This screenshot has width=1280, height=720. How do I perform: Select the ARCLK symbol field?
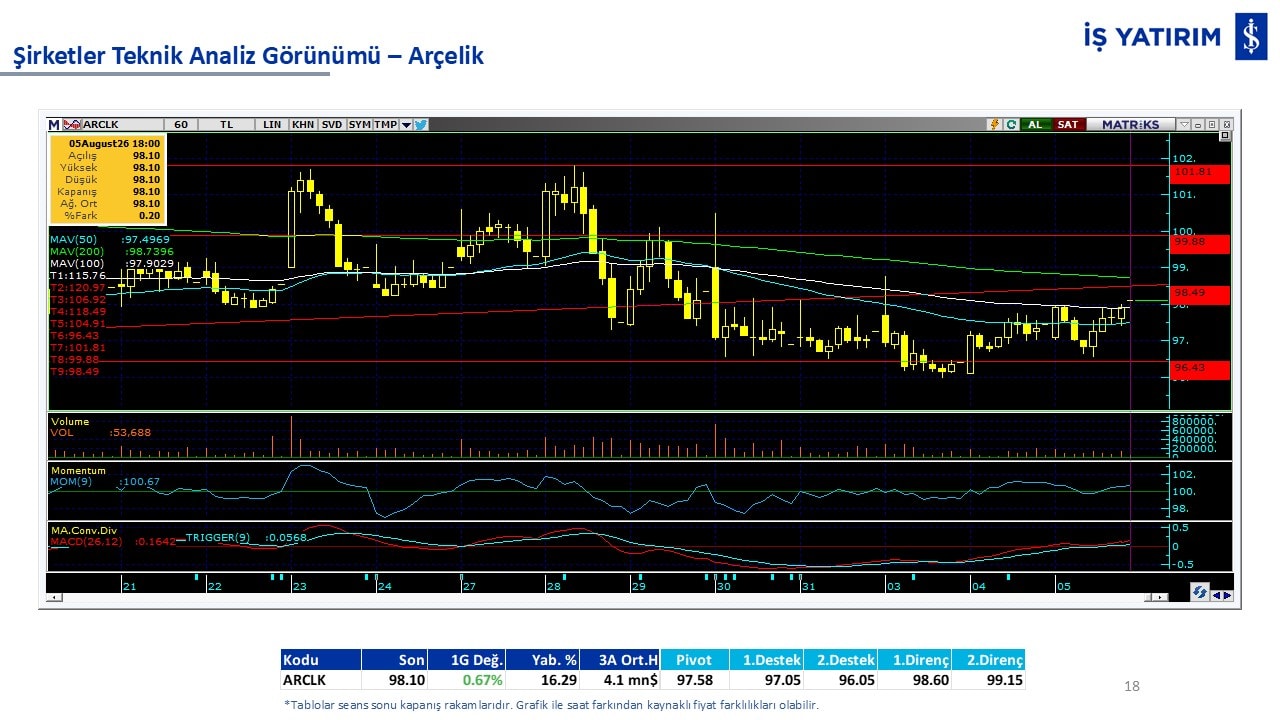point(121,125)
